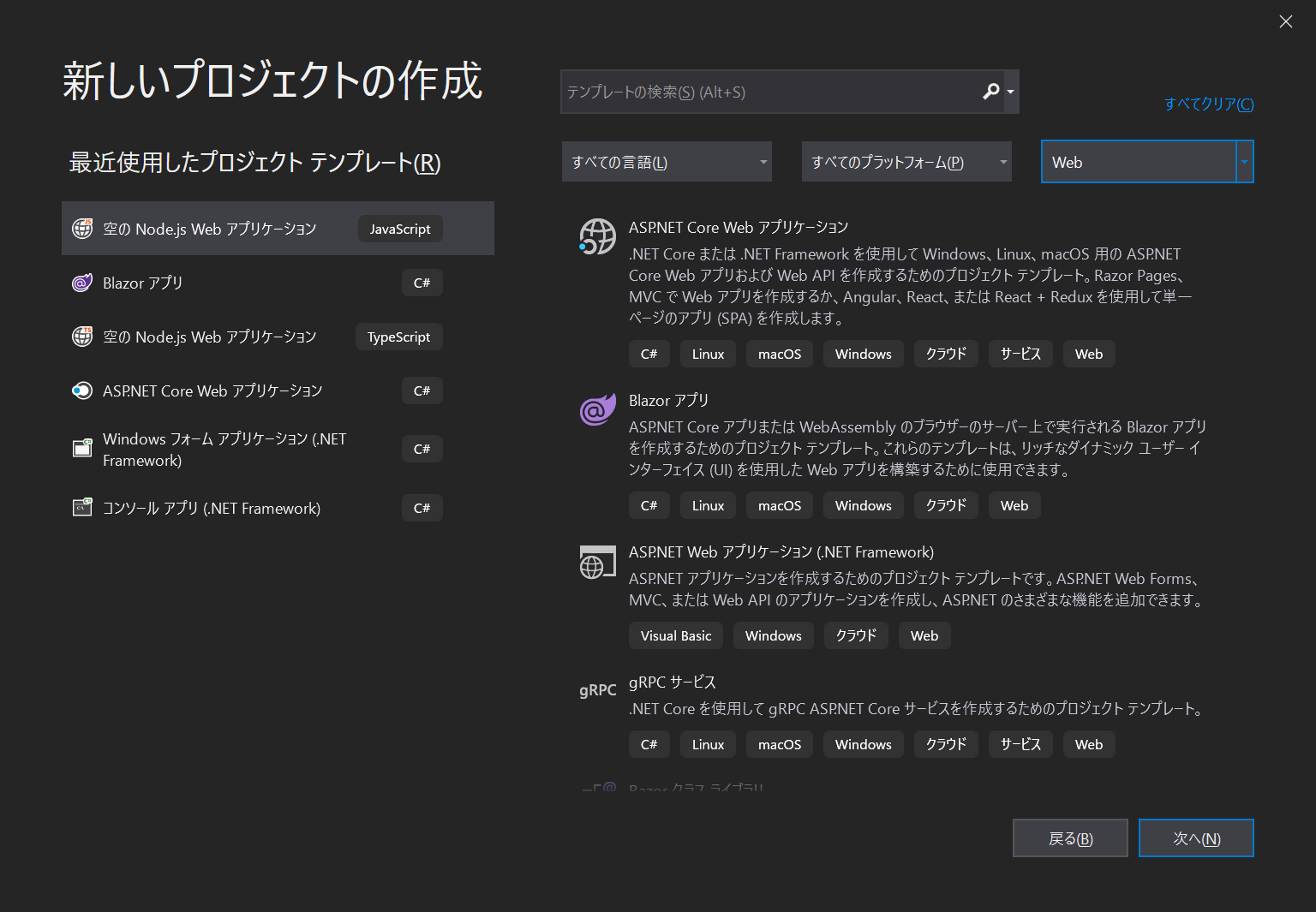Click the すべてクリア link to clear filters
Screen dimensions: 1316x912
1209,104
